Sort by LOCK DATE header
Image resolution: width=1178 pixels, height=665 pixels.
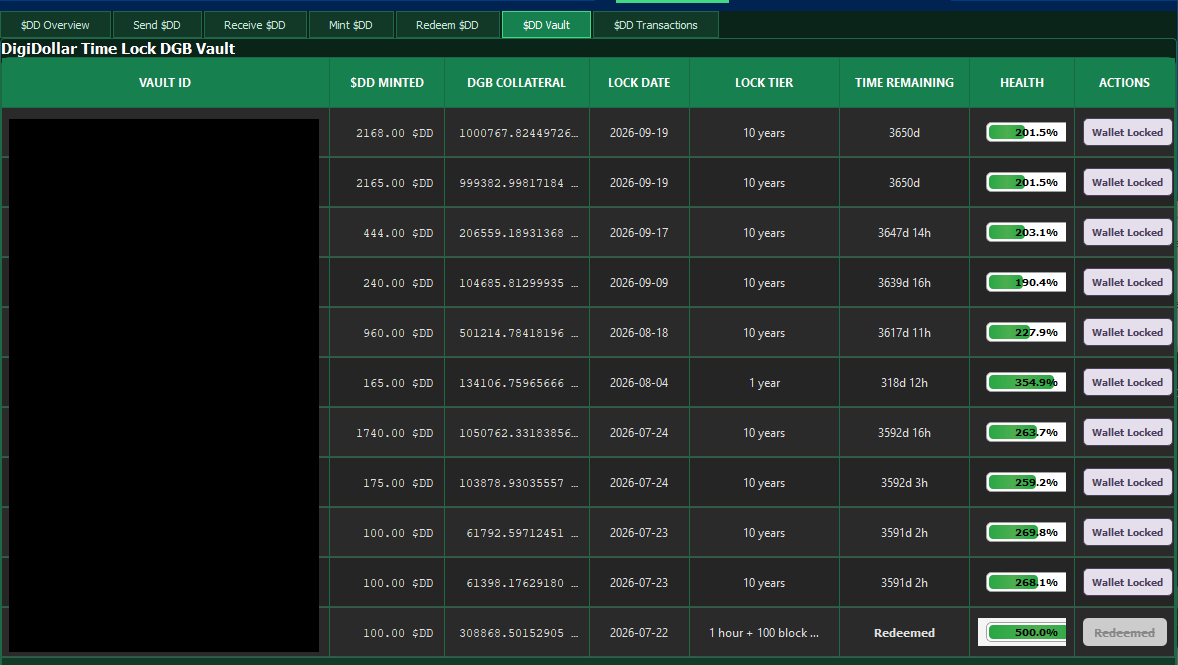639,83
